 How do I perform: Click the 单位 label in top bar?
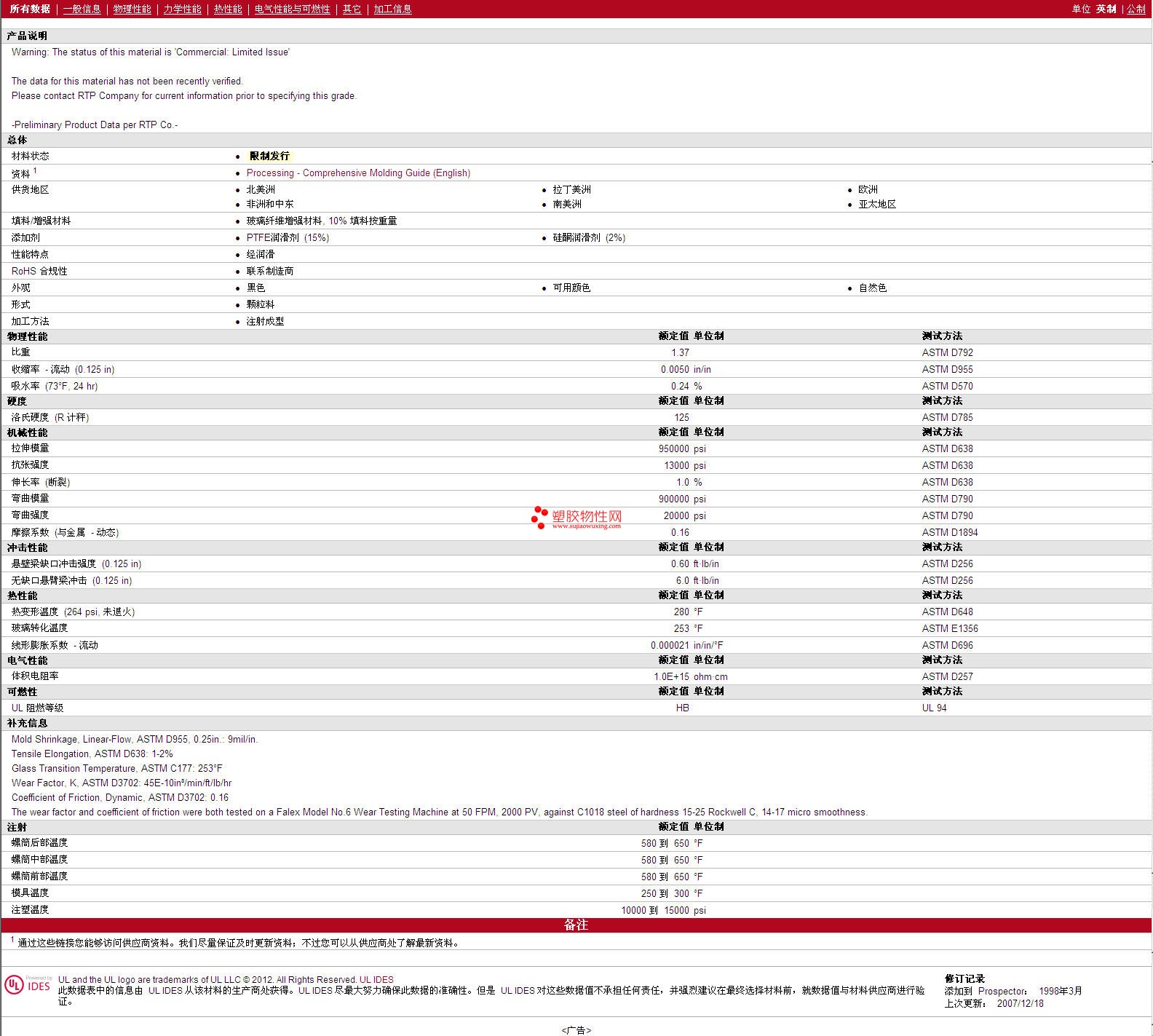pyautogui.click(x=1081, y=9)
